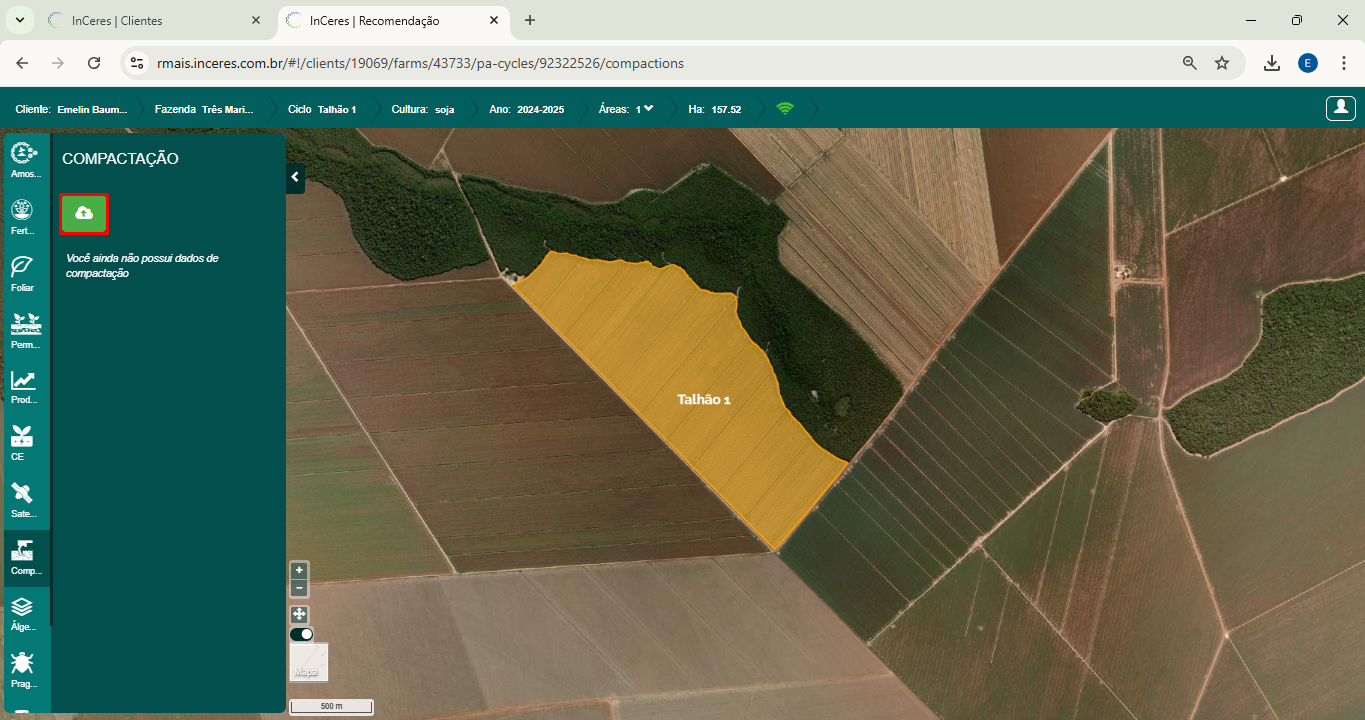
Task: Open the Chrome three-dot menu
Action: 1344,63
